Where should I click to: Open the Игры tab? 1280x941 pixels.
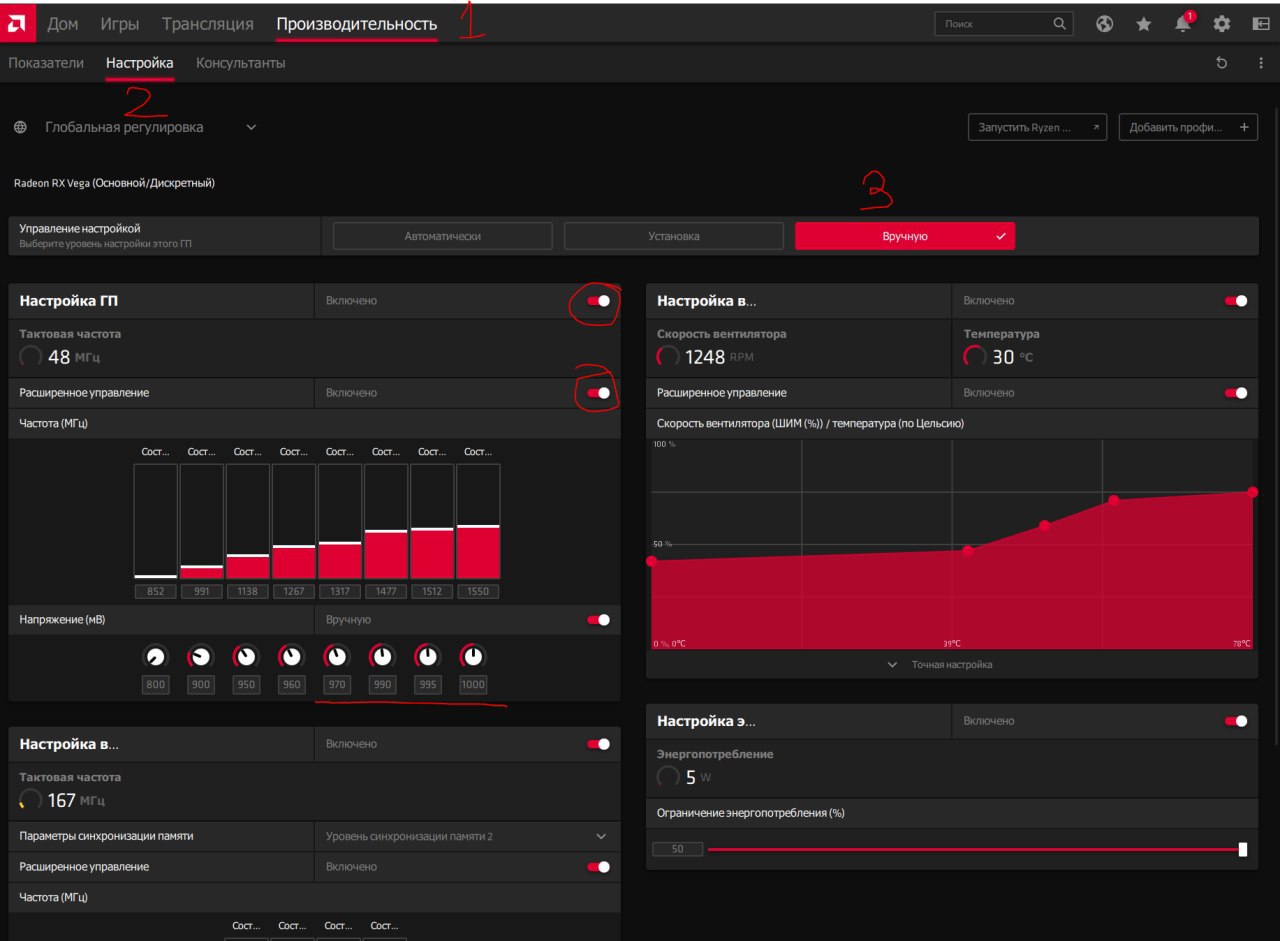pos(120,24)
